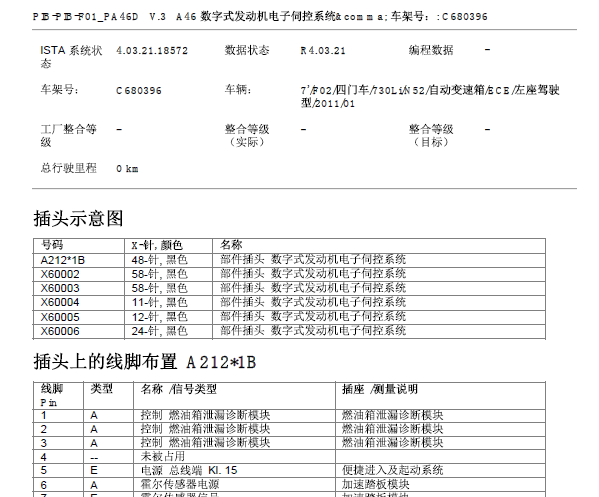This screenshot has height=497, width=599.
Task: Select the heading 插头示意图
Action: [x=78, y=219]
